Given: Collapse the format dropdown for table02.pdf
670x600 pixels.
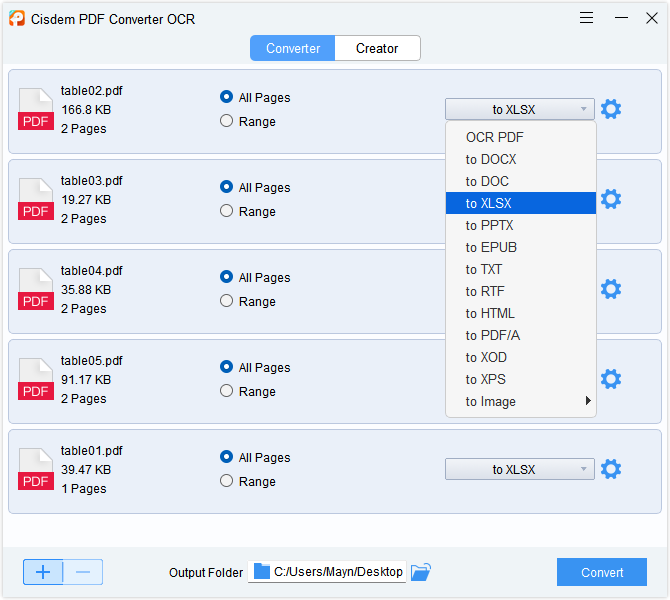Looking at the screenshot, I should 519,109.
